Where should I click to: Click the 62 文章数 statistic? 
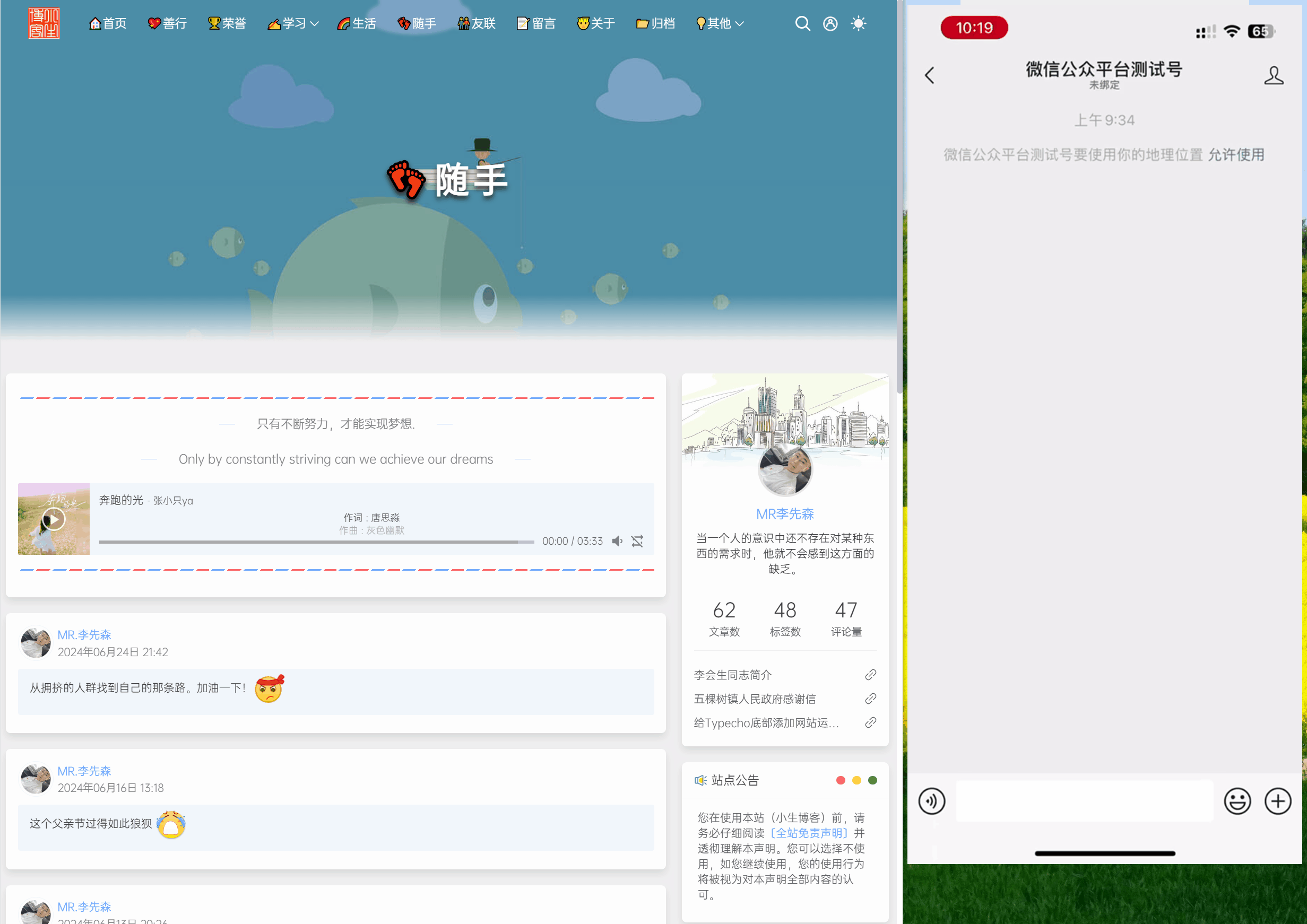724,618
